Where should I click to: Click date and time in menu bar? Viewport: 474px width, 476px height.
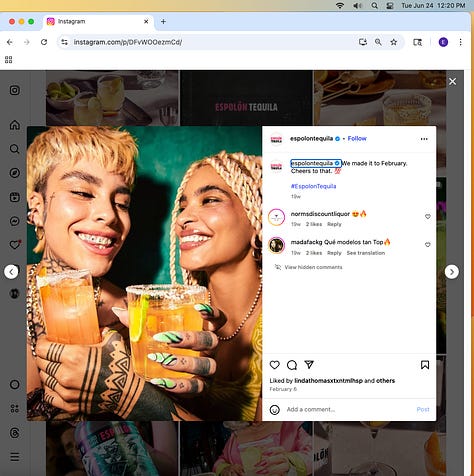pyautogui.click(x=433, y=5)
